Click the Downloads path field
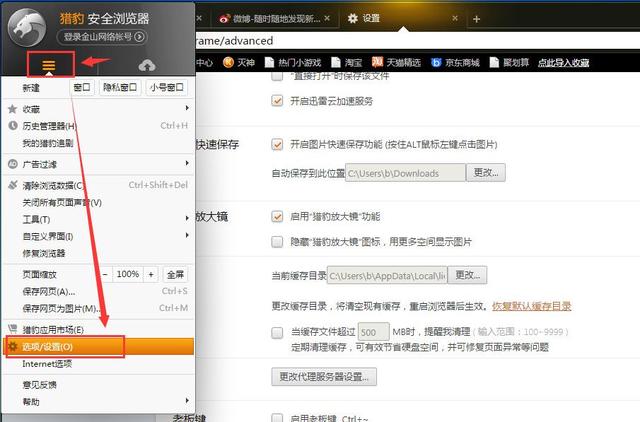Image resolution: width=640 pixels, height=422 pixels. [x=405, y=173]
